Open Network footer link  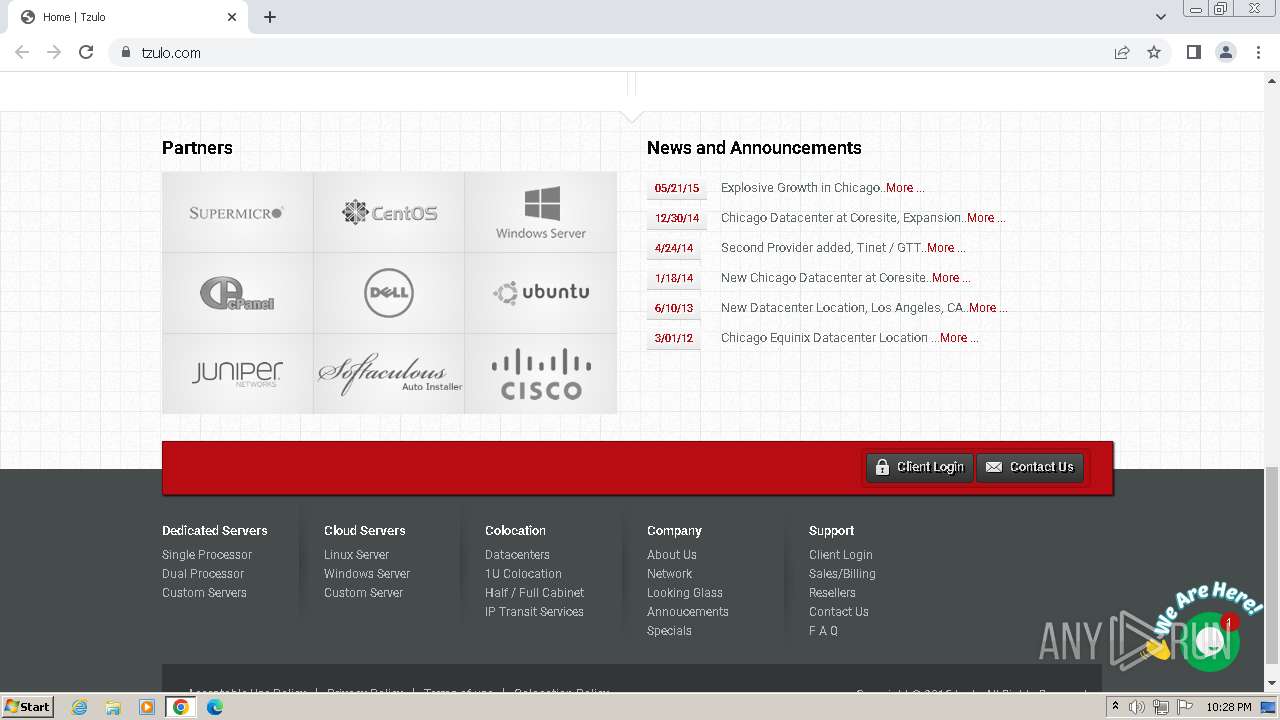tap(669, 574)
